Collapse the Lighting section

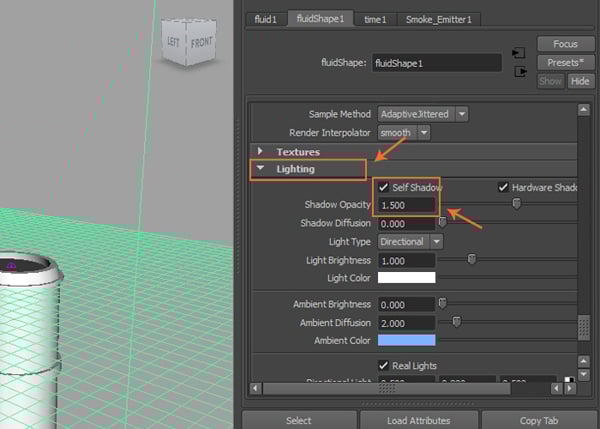260,168
